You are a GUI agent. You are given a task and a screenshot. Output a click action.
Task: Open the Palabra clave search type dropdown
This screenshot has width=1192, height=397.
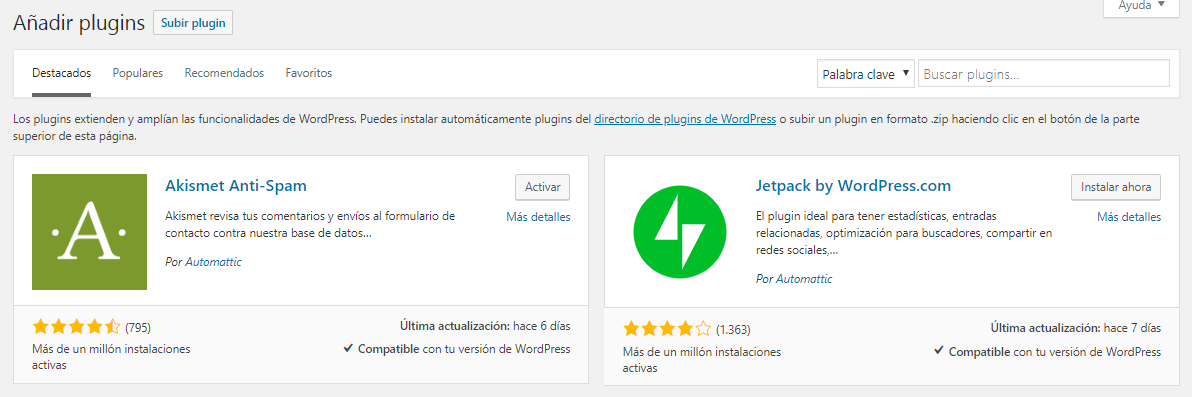pyautogui.click(x=866, y=74)
